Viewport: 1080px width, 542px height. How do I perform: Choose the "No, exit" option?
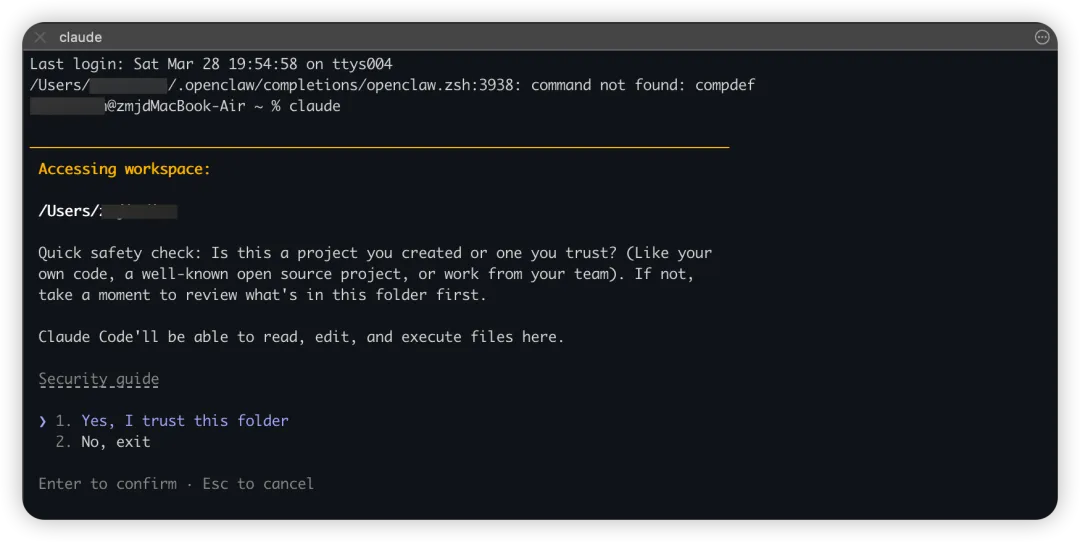(x=116, y=441)
